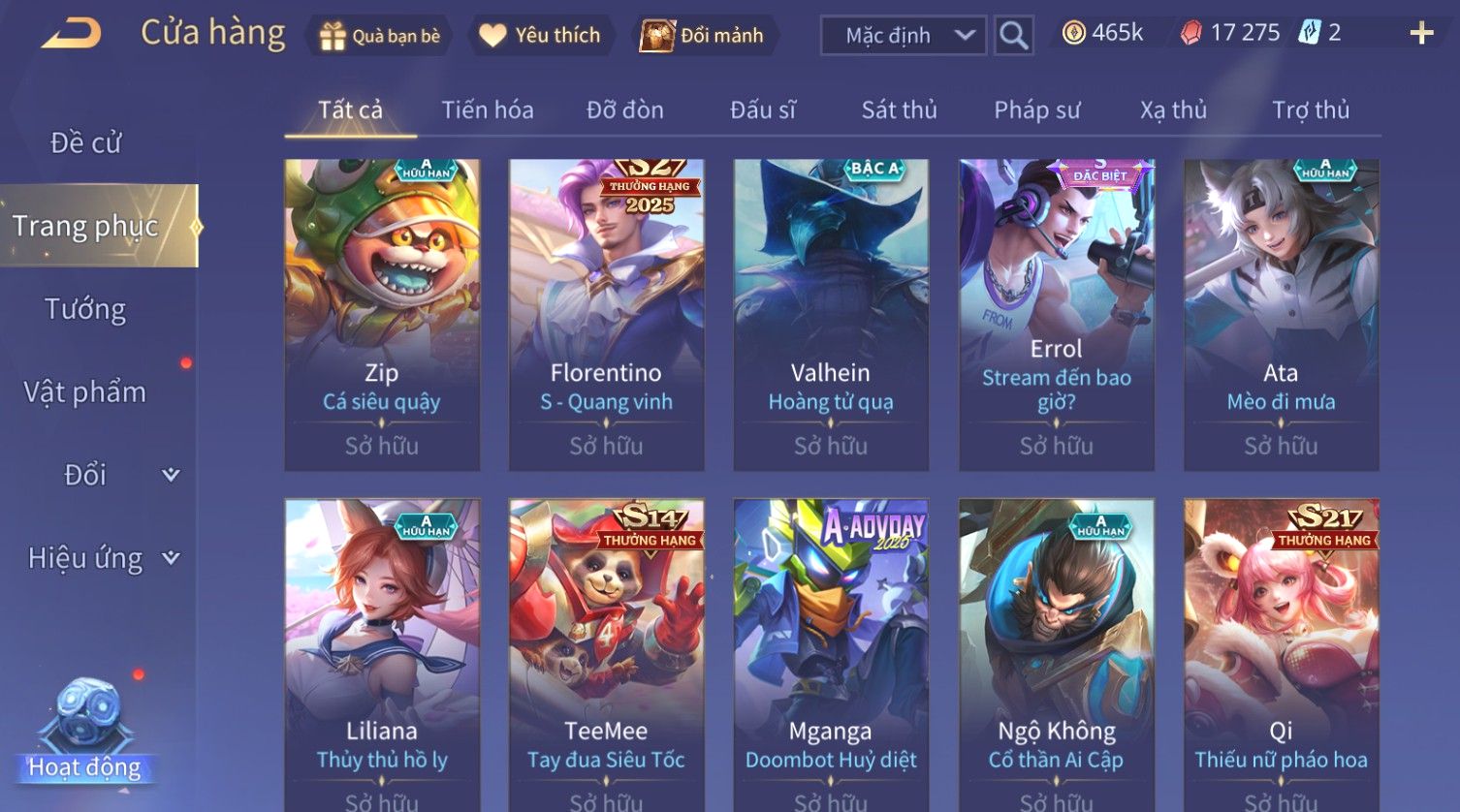Tap the red gem currency icon
Image resolution: width=1460 pixels, height=812 pixels.
(x=1190, y=34)
